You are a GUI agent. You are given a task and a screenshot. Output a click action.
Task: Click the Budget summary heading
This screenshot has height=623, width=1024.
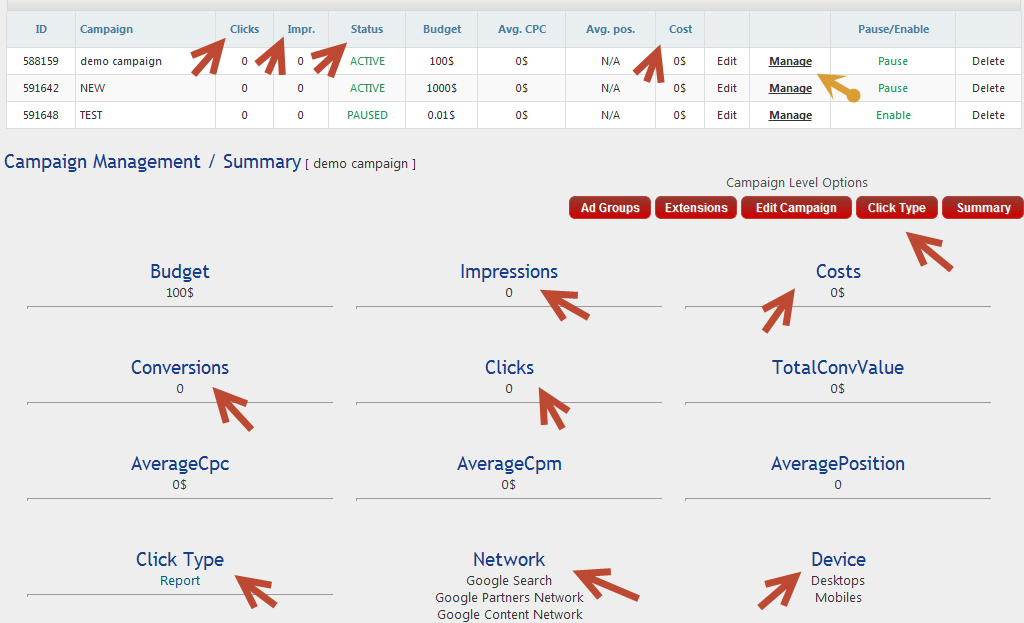coord(180,272)
